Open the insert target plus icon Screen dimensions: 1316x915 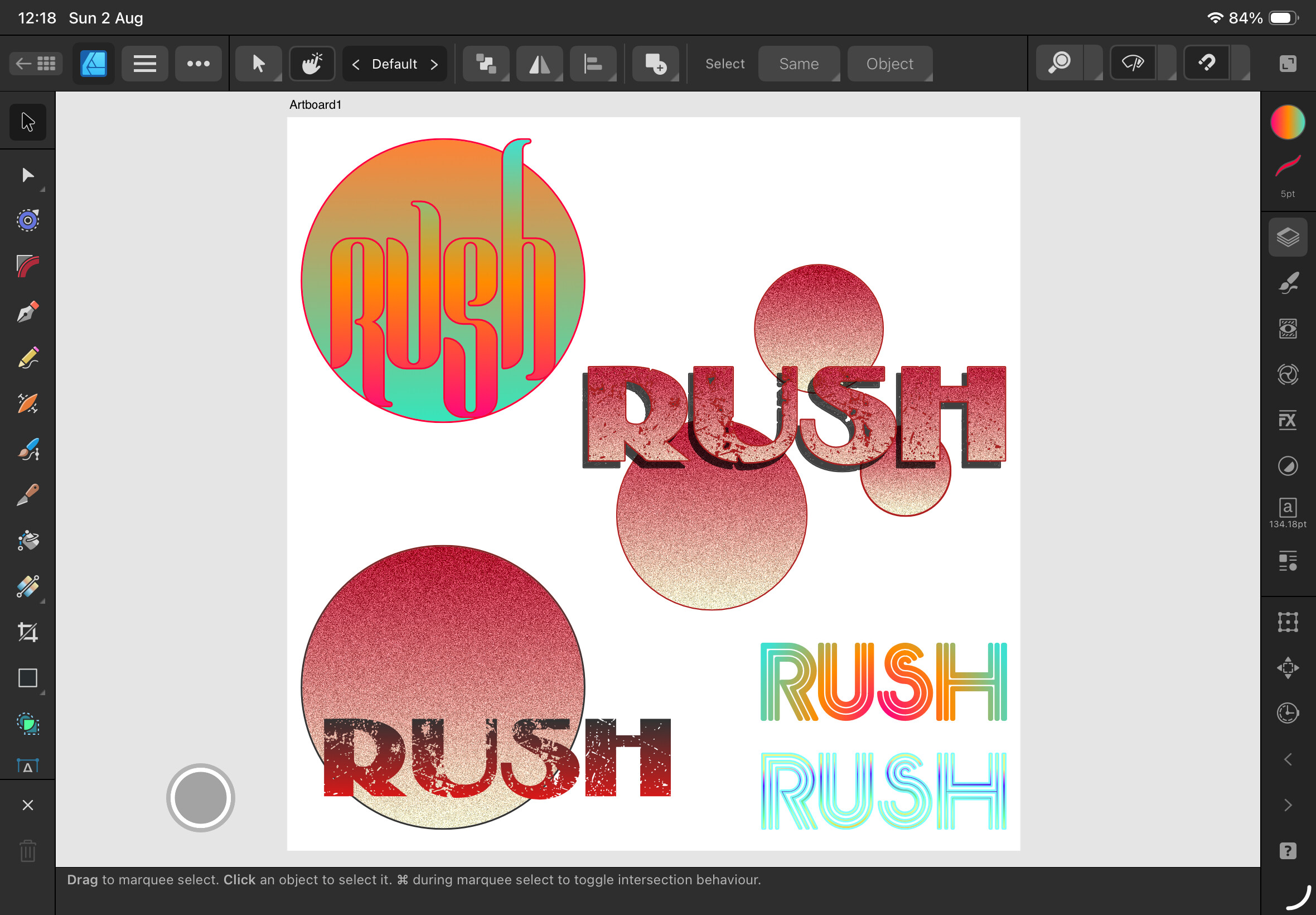pos(655,63)
